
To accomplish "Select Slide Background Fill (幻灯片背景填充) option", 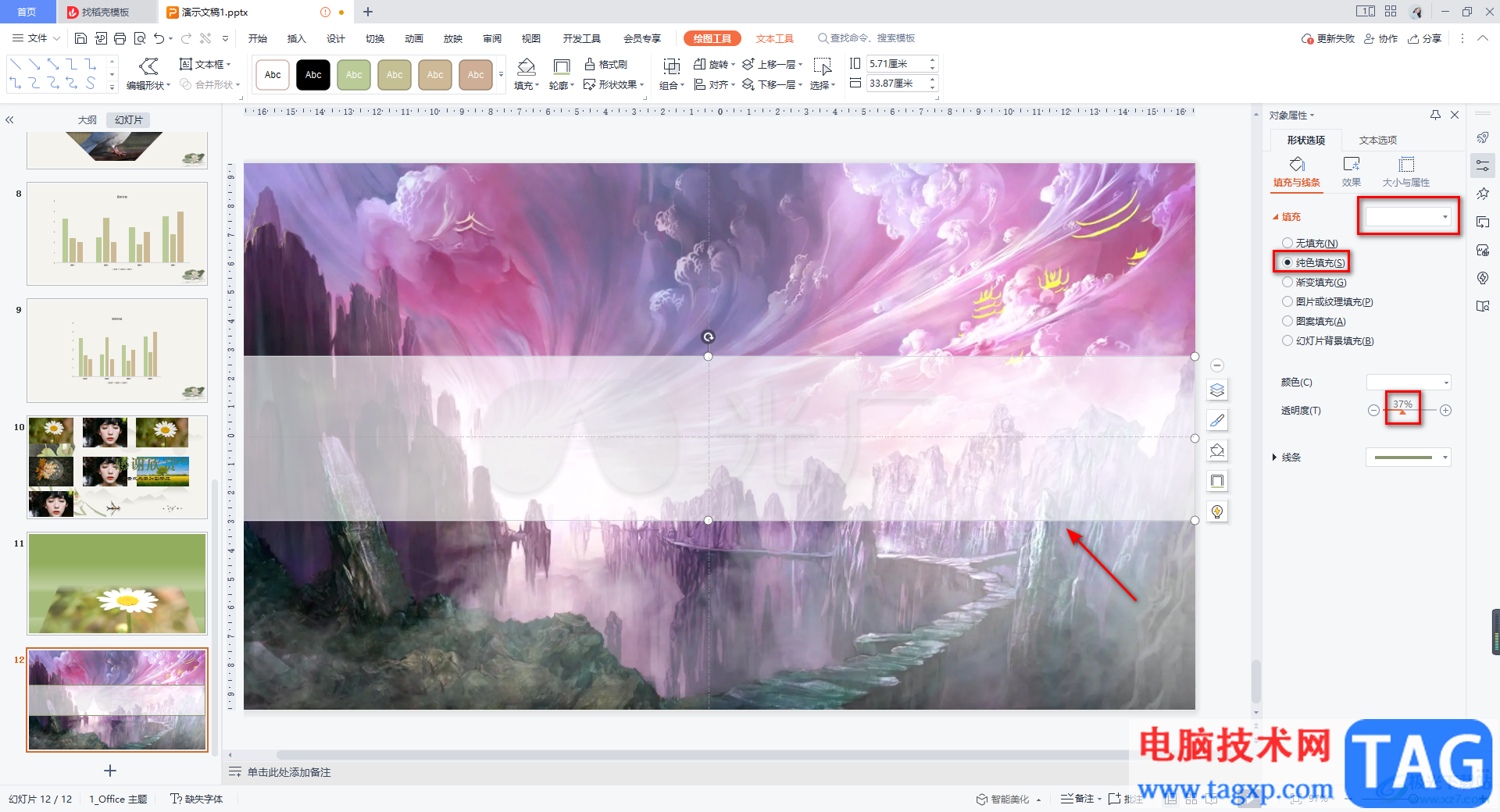I will pos(1287,340).
